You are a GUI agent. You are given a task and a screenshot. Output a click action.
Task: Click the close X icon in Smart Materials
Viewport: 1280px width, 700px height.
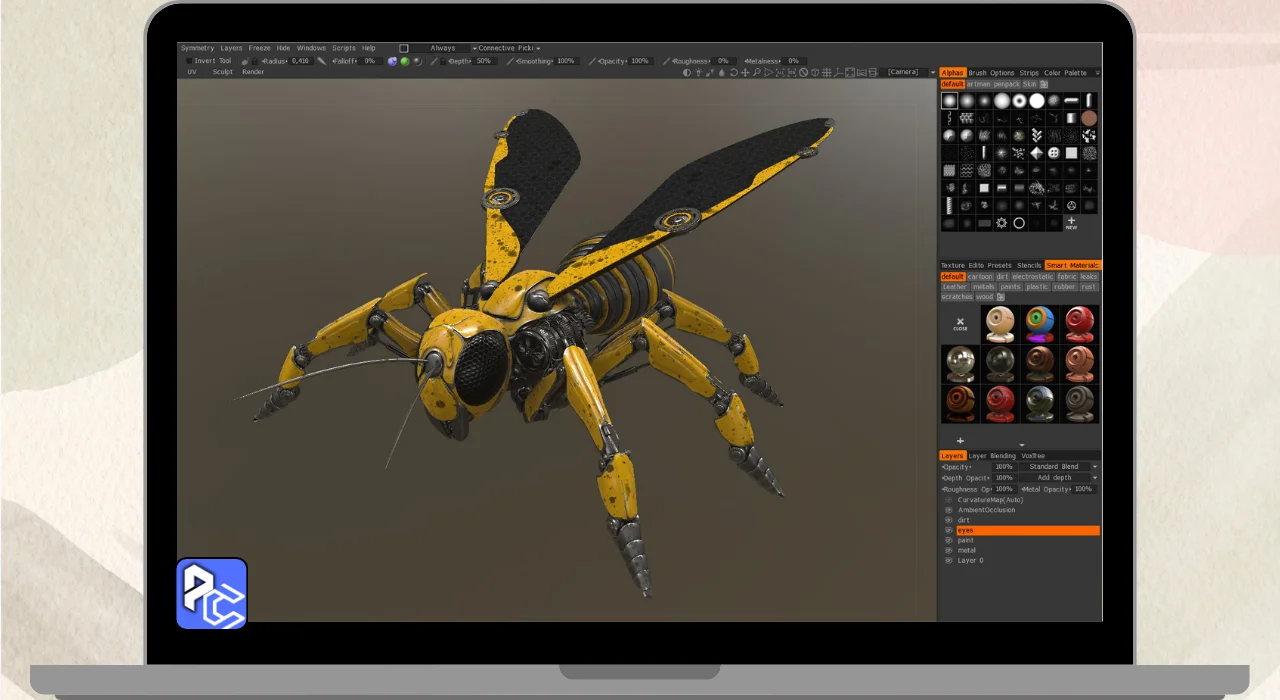tap(960, 323)
